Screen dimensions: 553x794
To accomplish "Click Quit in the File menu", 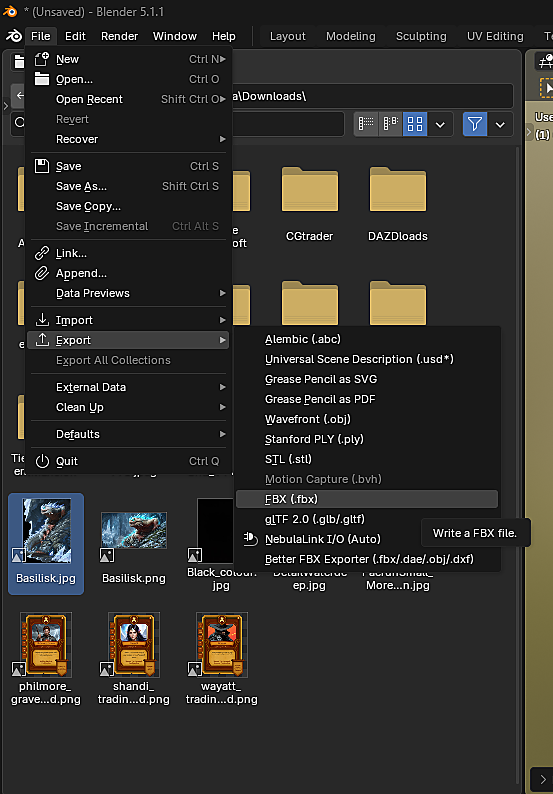I will click(129, 461).
